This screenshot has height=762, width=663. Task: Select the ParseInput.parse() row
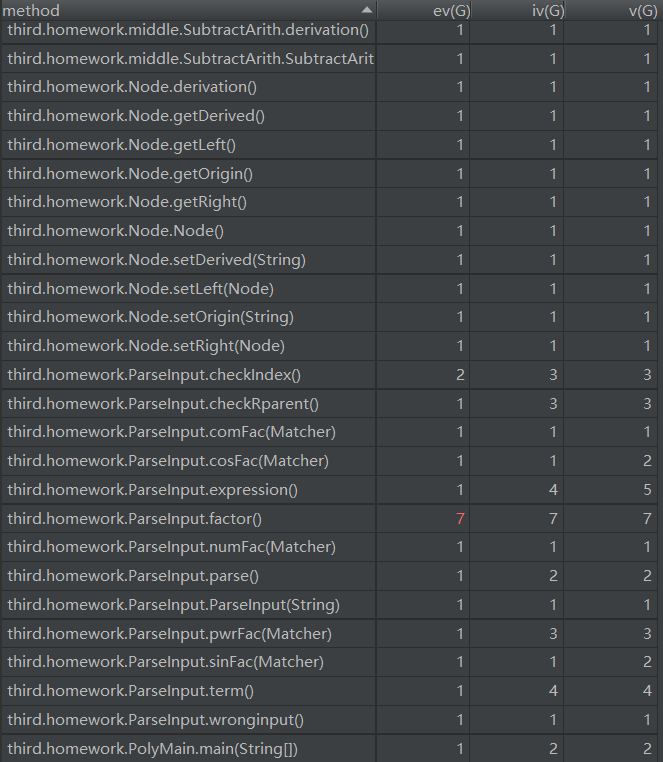tap(330, 576)
